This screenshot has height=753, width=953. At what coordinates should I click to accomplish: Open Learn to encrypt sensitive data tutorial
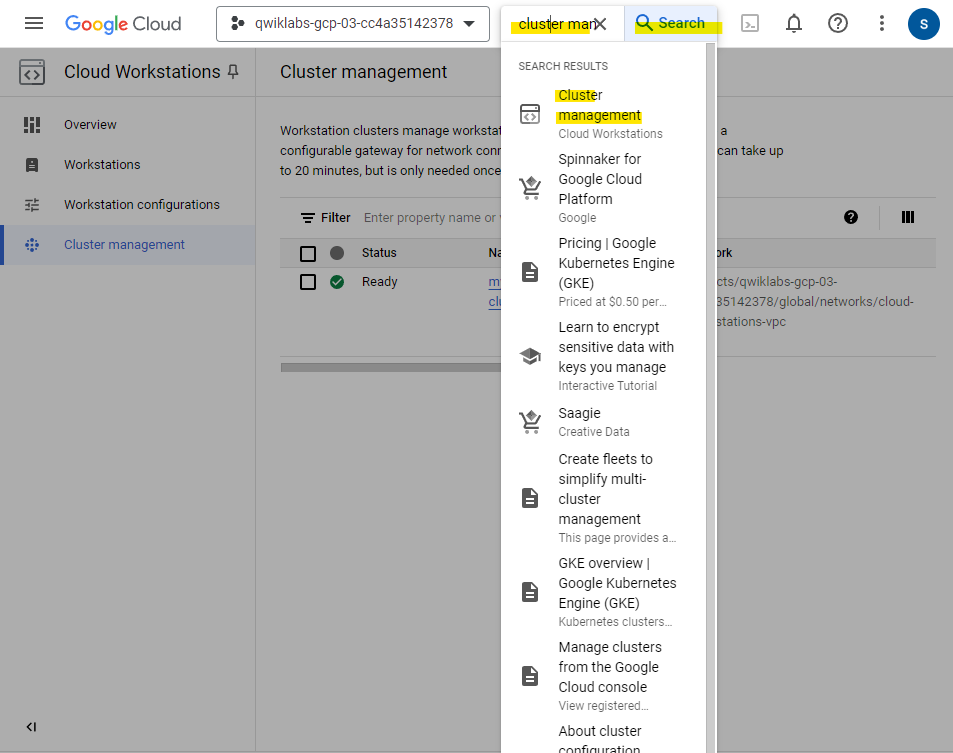[604, 356]
